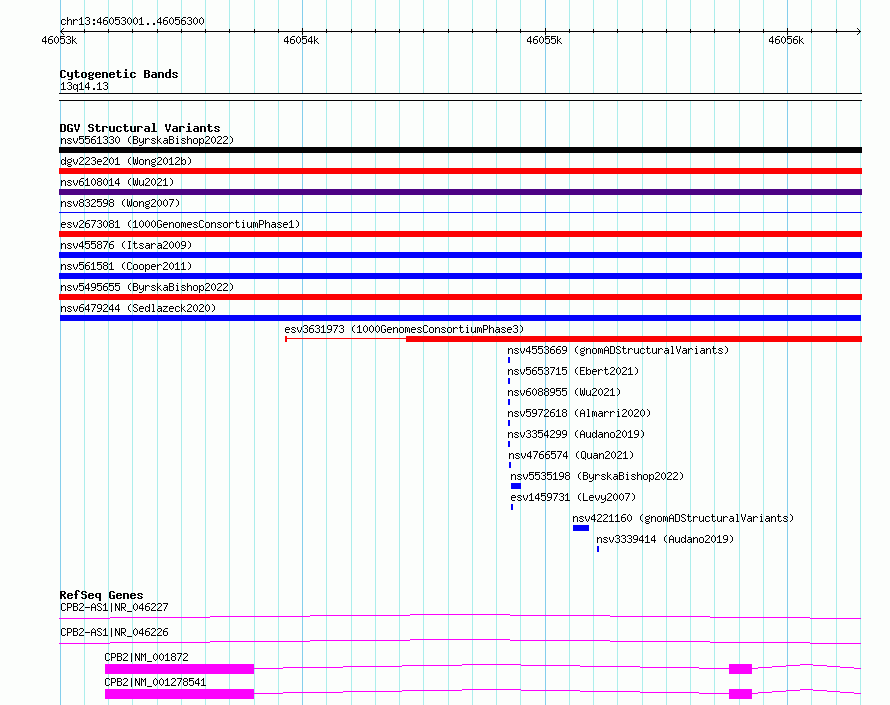Click the DGV Structural Variants track title
Viewport: 890px width, 705px height.
(140, 128)
